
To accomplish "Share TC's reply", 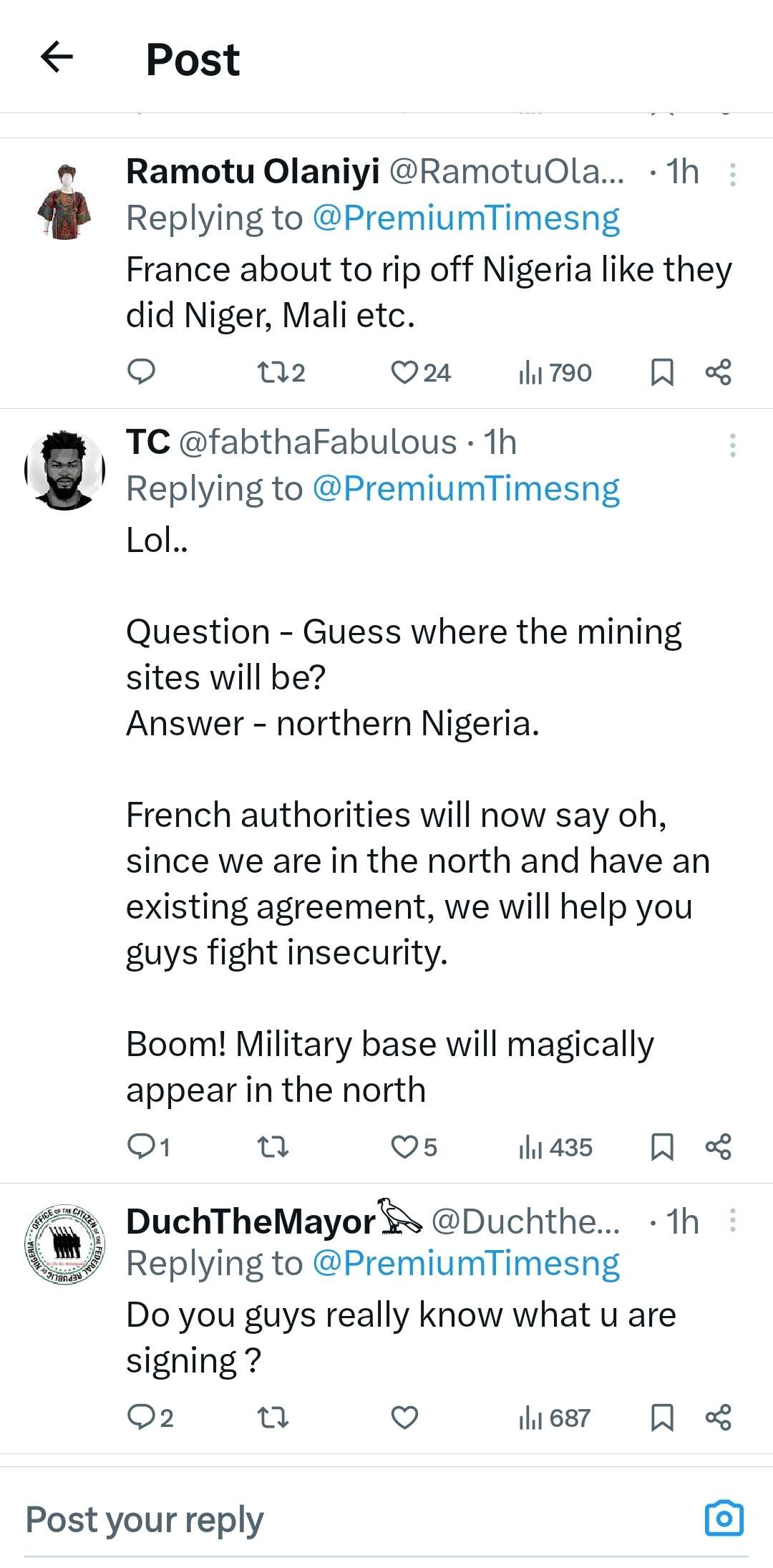I will [718, 1147].
